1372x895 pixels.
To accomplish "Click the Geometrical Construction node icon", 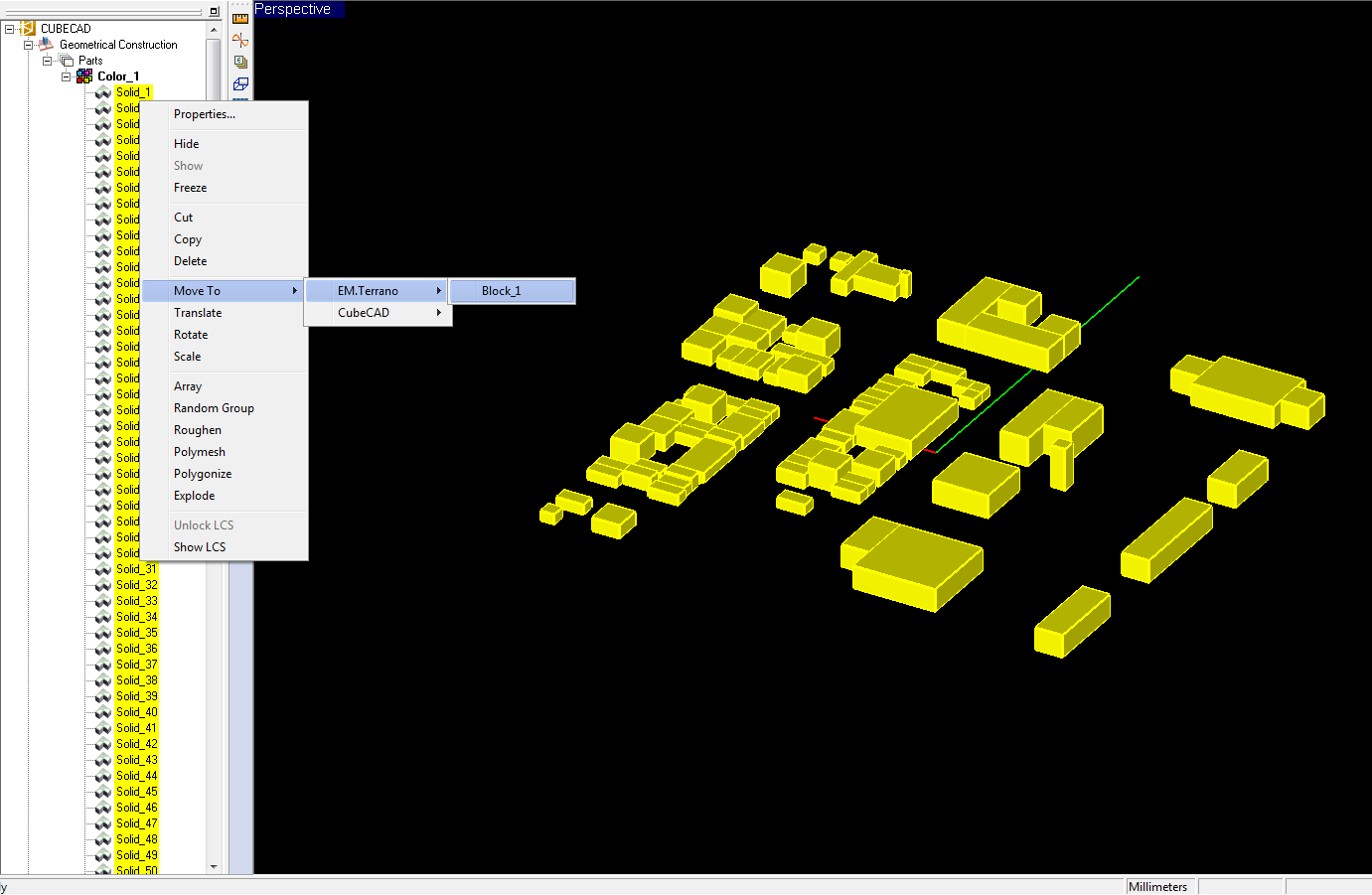I will (x=46, y=45).
